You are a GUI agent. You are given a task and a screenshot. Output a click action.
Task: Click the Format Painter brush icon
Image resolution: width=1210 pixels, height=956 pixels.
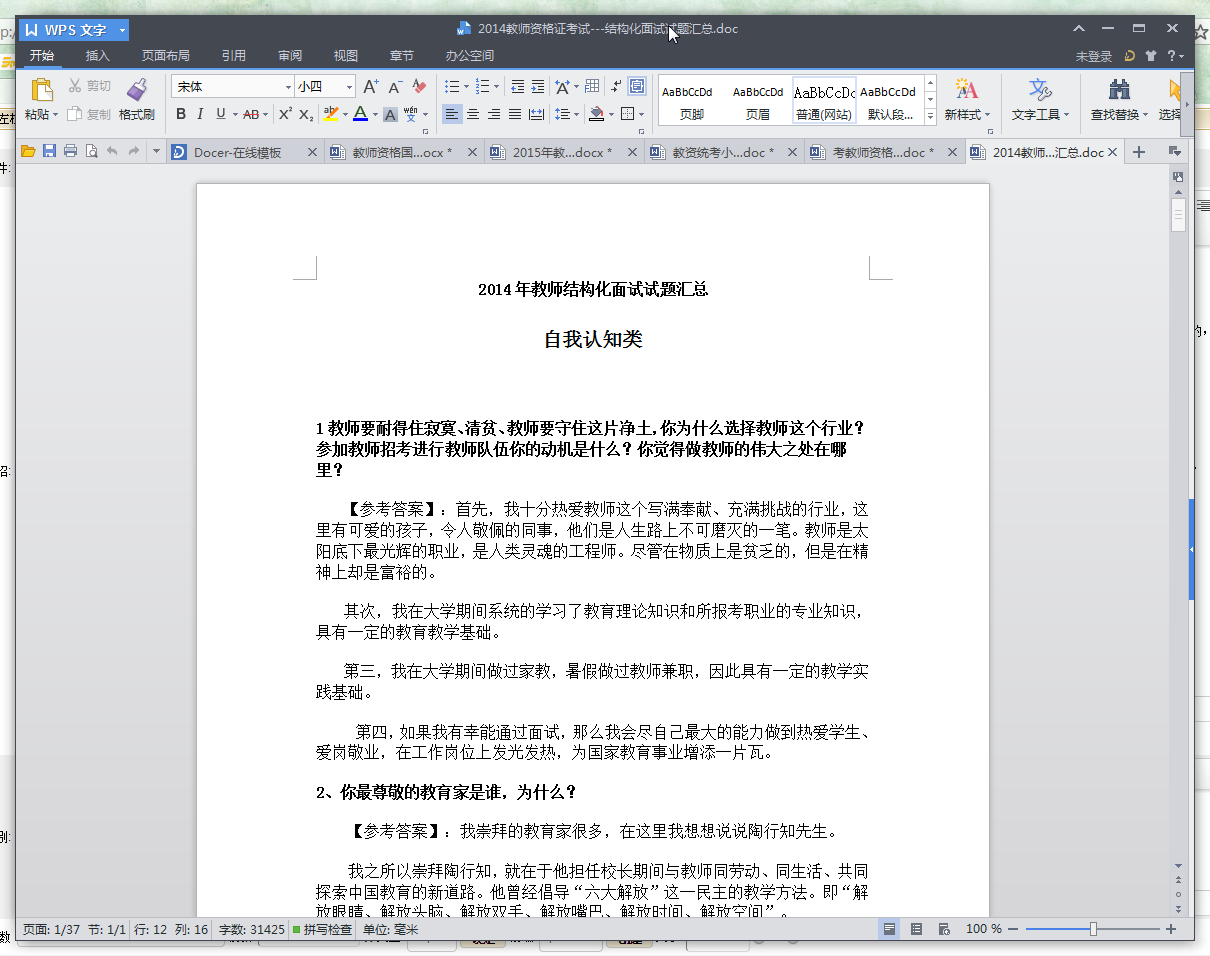pos(137,90)
